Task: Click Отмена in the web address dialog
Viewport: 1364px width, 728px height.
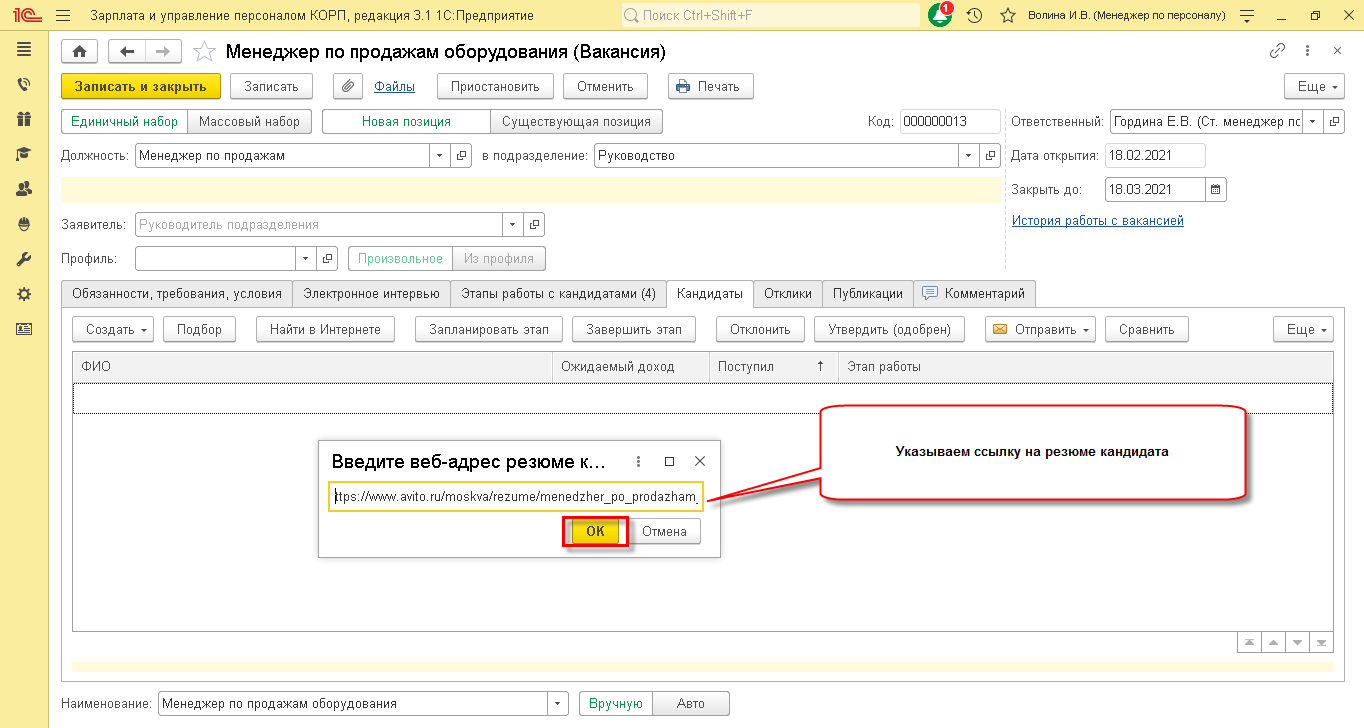Action: (x=665, y=532)
